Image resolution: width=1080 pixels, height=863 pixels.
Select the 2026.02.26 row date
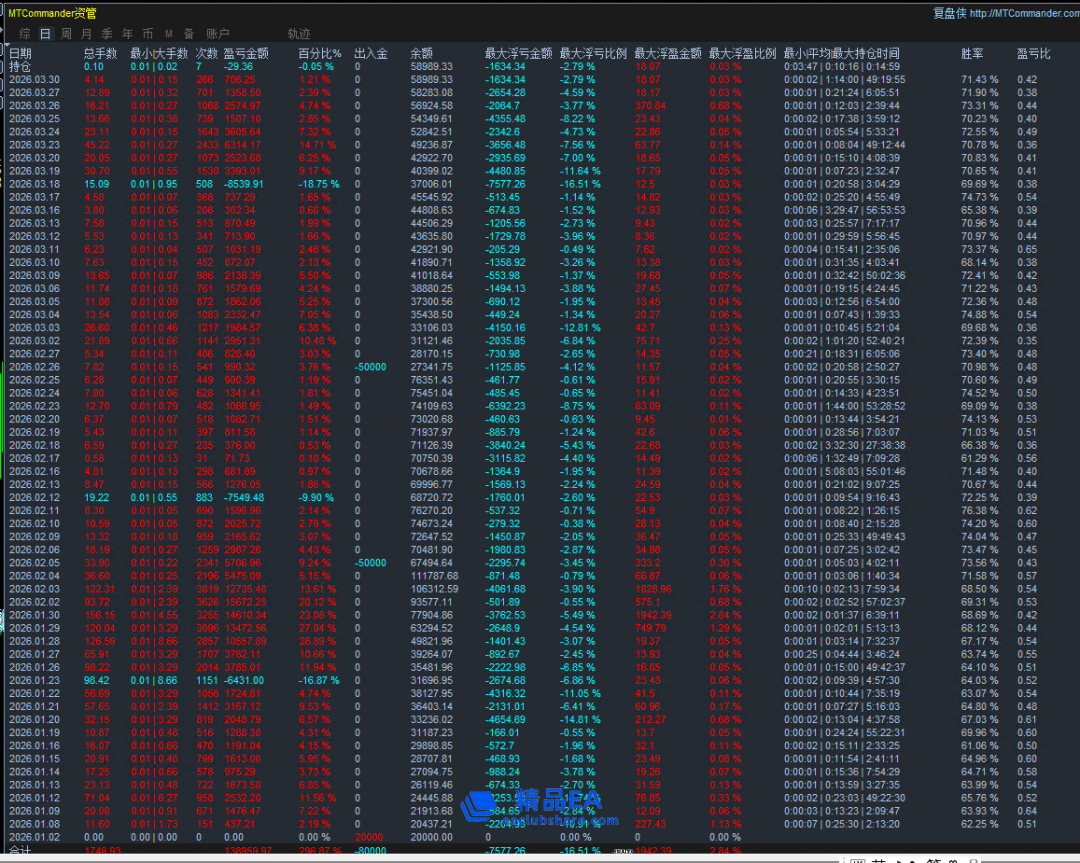[x=34, y=367]
